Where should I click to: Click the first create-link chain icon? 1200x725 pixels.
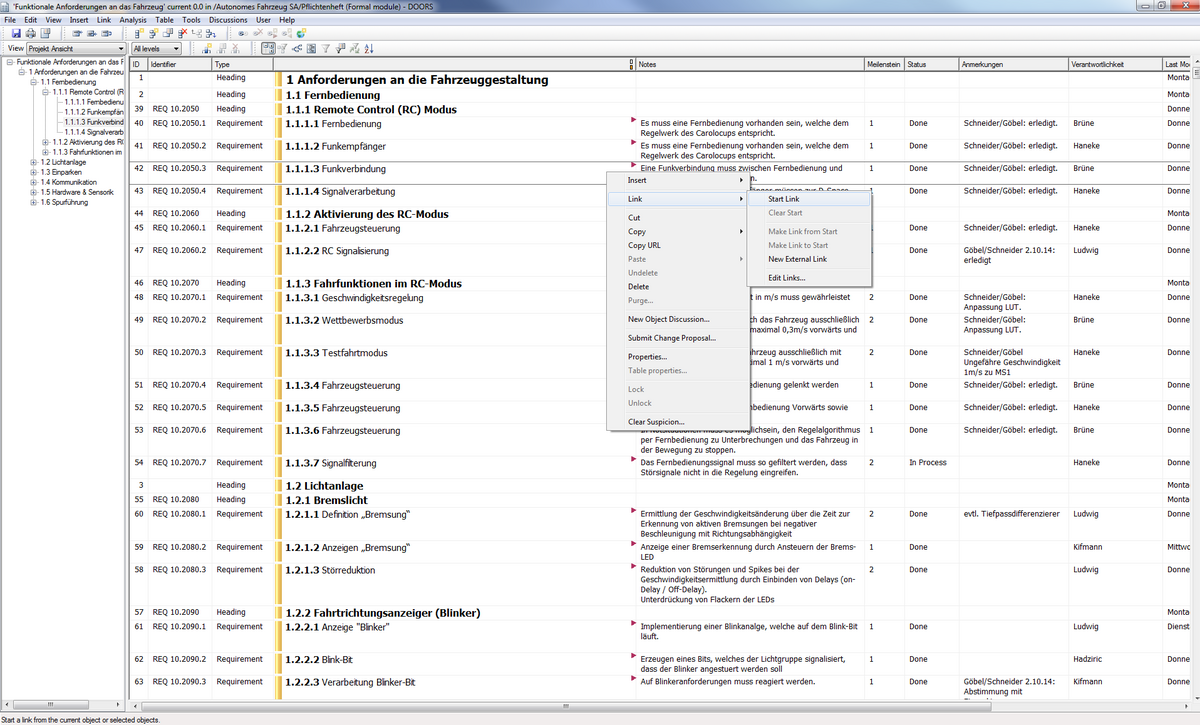tap(243, 33)
